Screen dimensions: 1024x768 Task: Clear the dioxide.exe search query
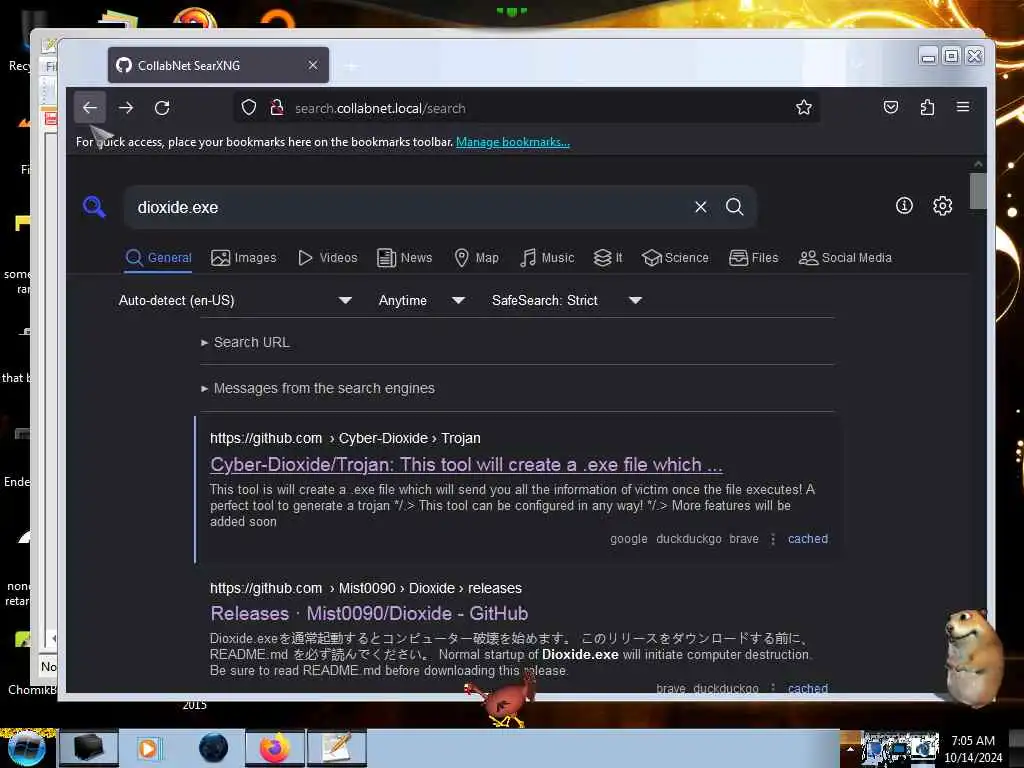701,207
